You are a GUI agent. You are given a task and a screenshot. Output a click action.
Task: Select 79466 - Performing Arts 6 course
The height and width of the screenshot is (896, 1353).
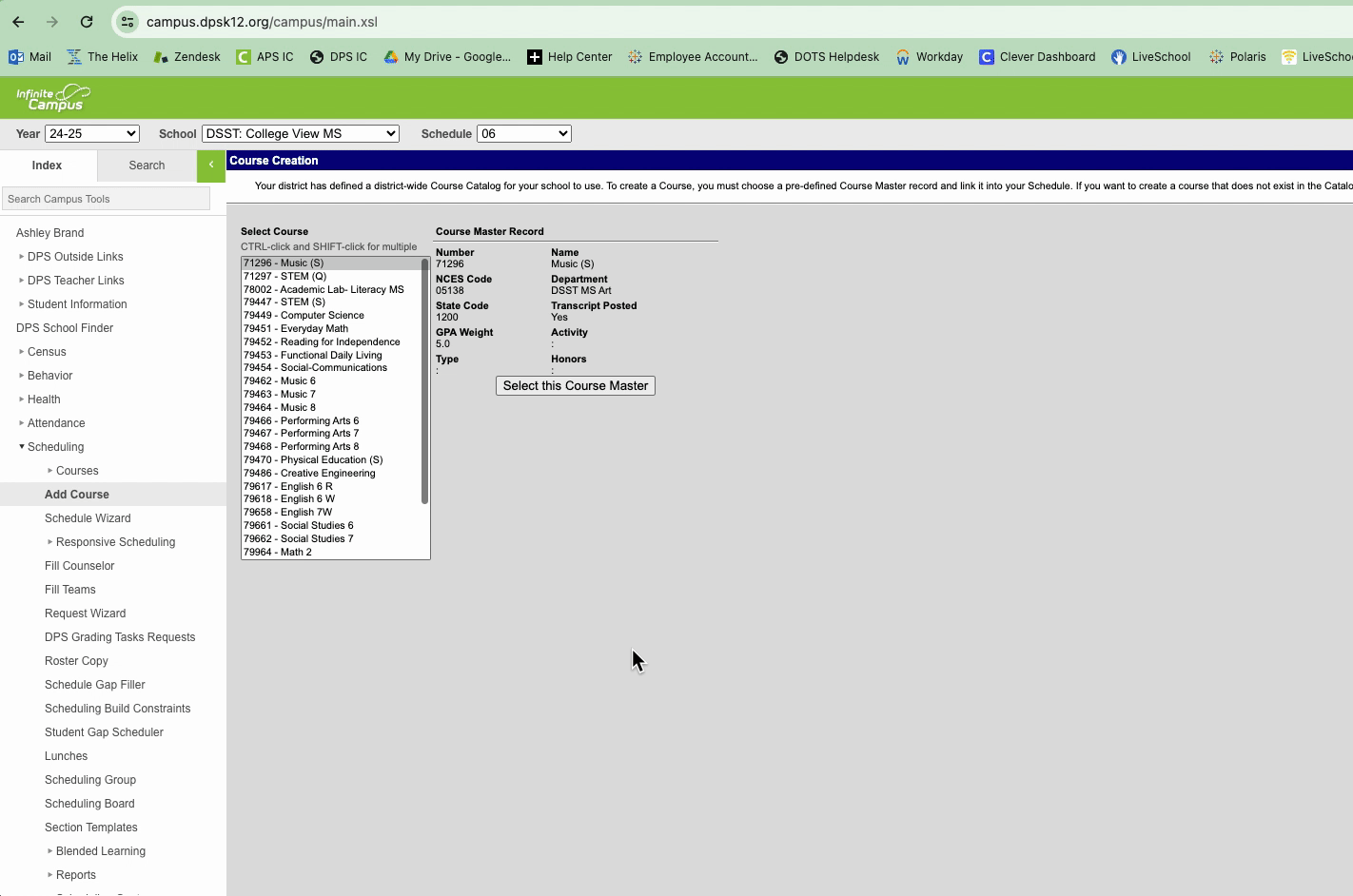pos(330,421)
